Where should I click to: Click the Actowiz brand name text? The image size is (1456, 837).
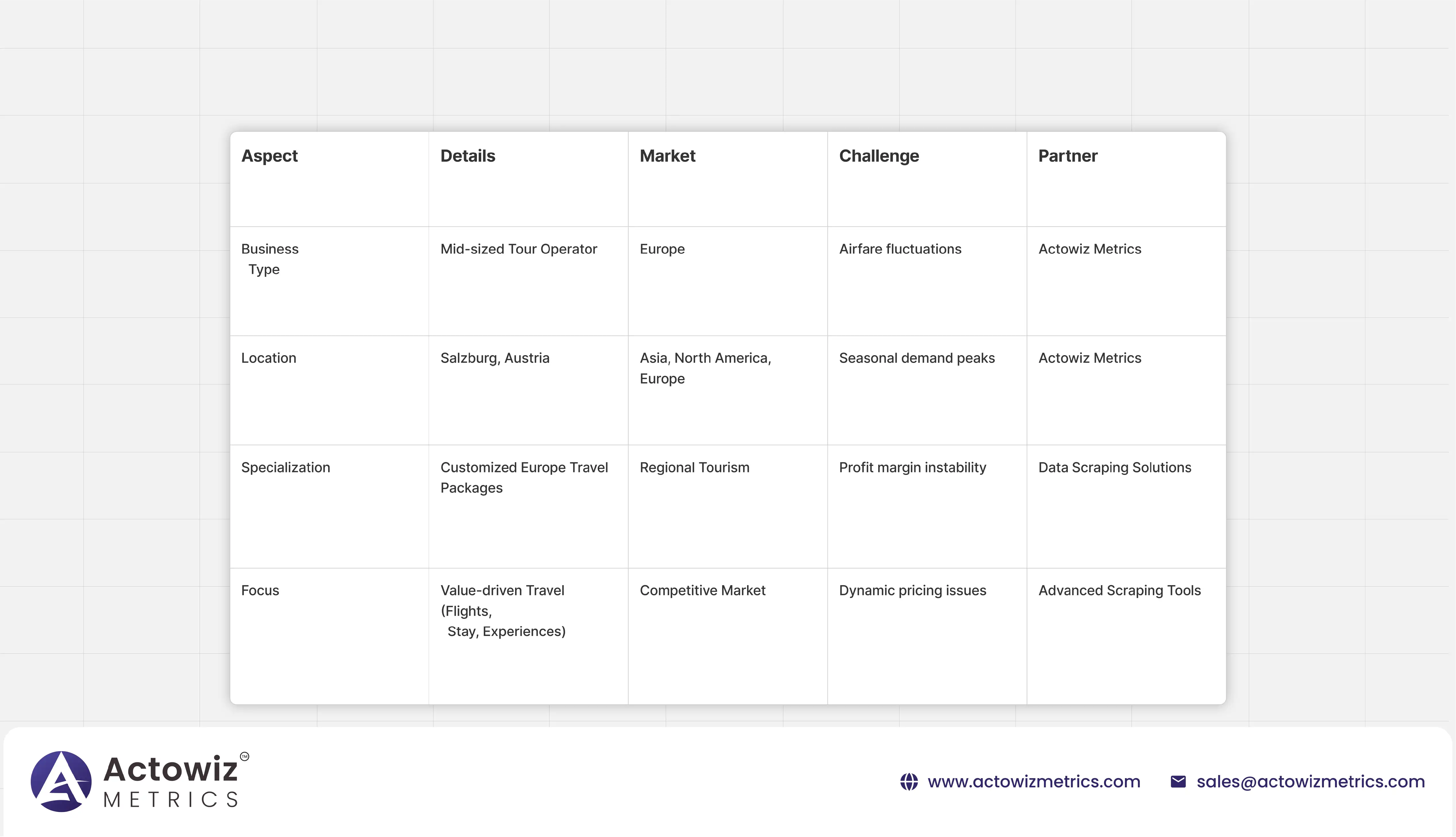point(170,769)
